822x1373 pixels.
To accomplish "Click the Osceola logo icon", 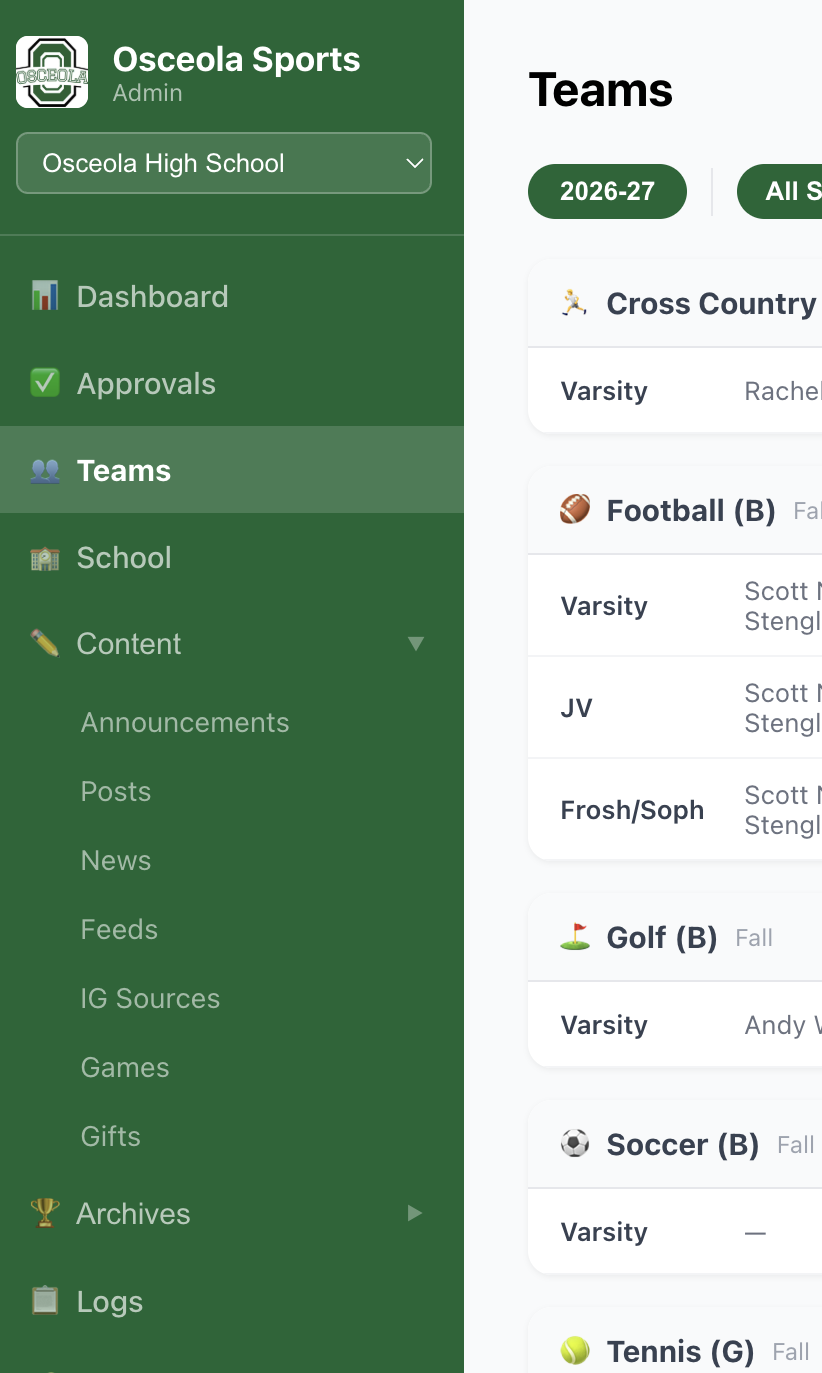I will pyautogui.click(x=52, y=72).
